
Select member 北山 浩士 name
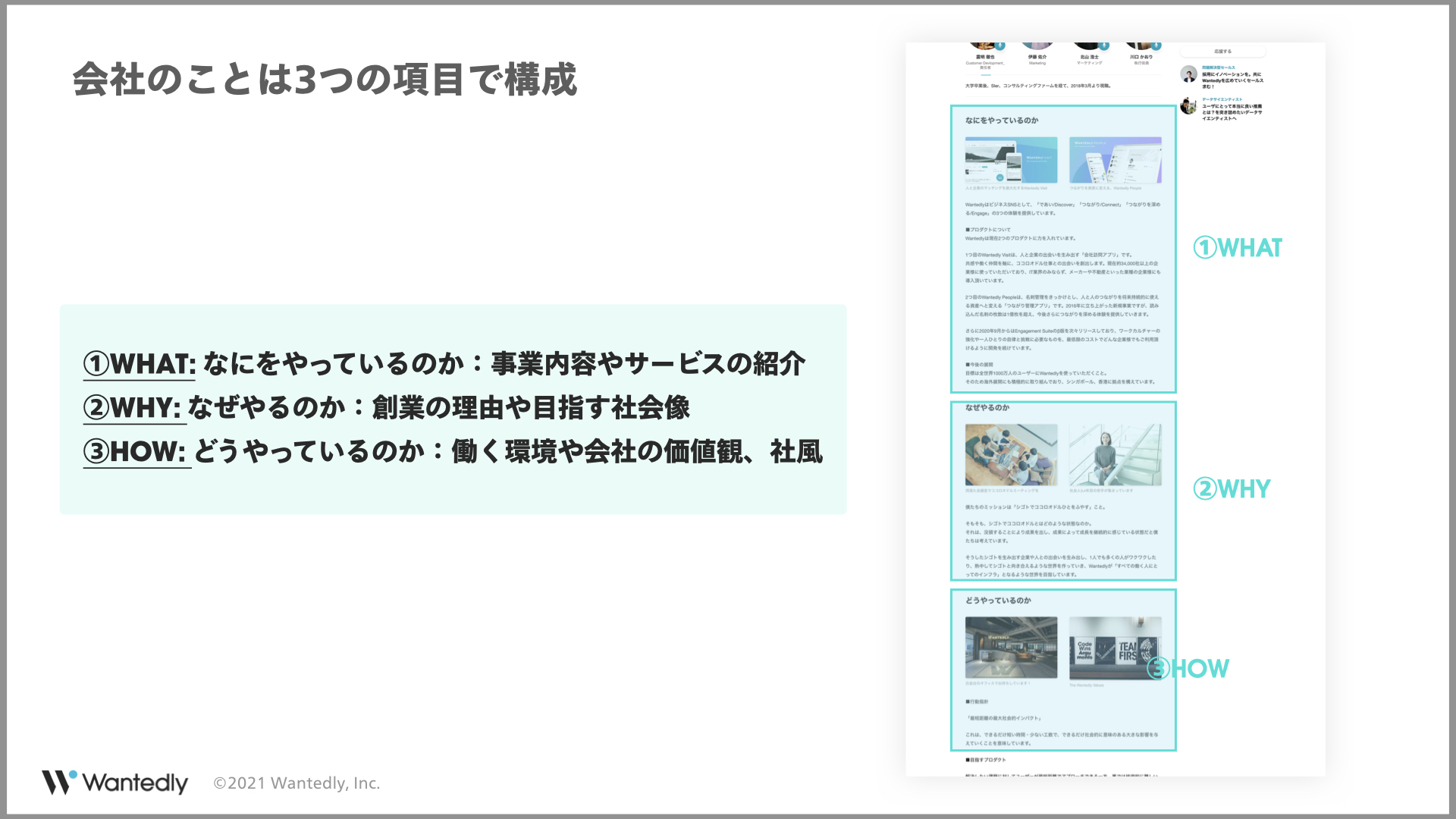click(1089, 57)
